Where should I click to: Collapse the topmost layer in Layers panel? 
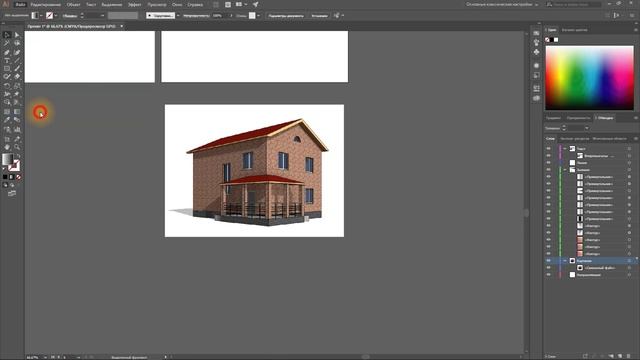pyautogui.click(x=565, y=149)
